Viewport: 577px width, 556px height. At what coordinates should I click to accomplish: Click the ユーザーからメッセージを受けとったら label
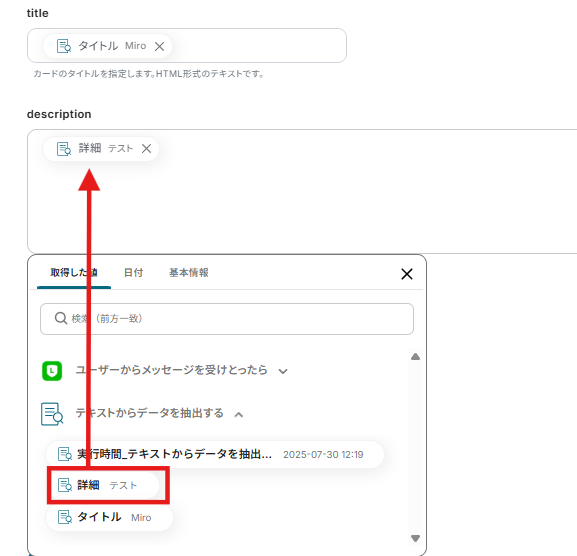[171, 370]
